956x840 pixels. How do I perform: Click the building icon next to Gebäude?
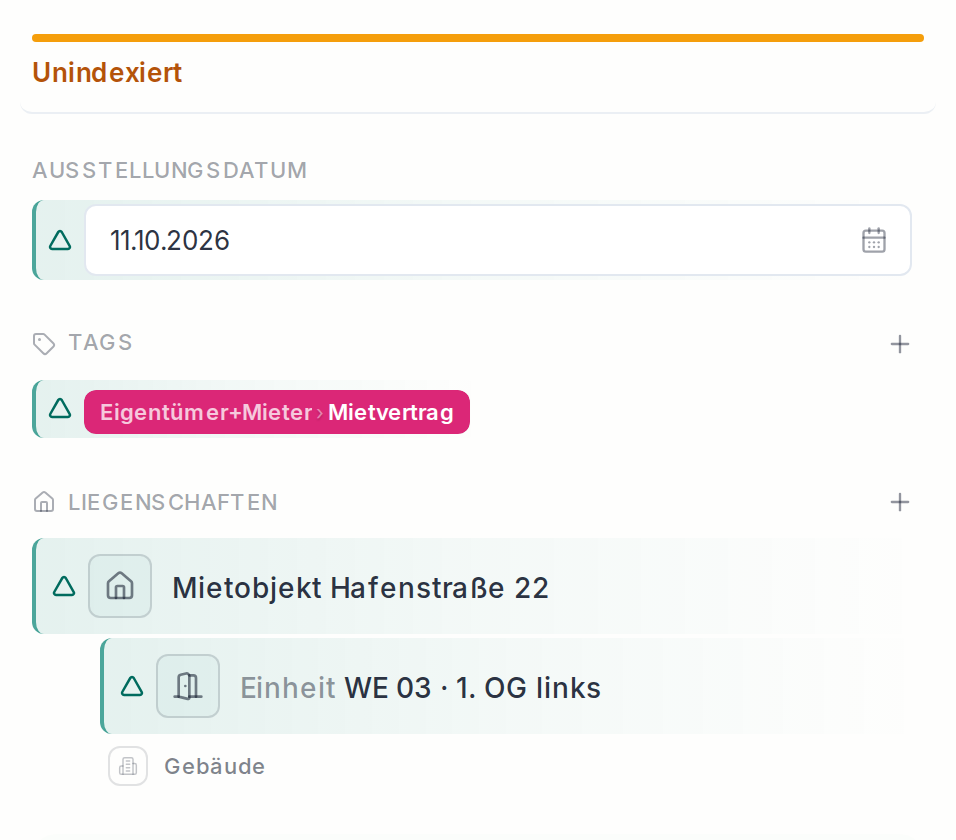click(x=128, y=766)
